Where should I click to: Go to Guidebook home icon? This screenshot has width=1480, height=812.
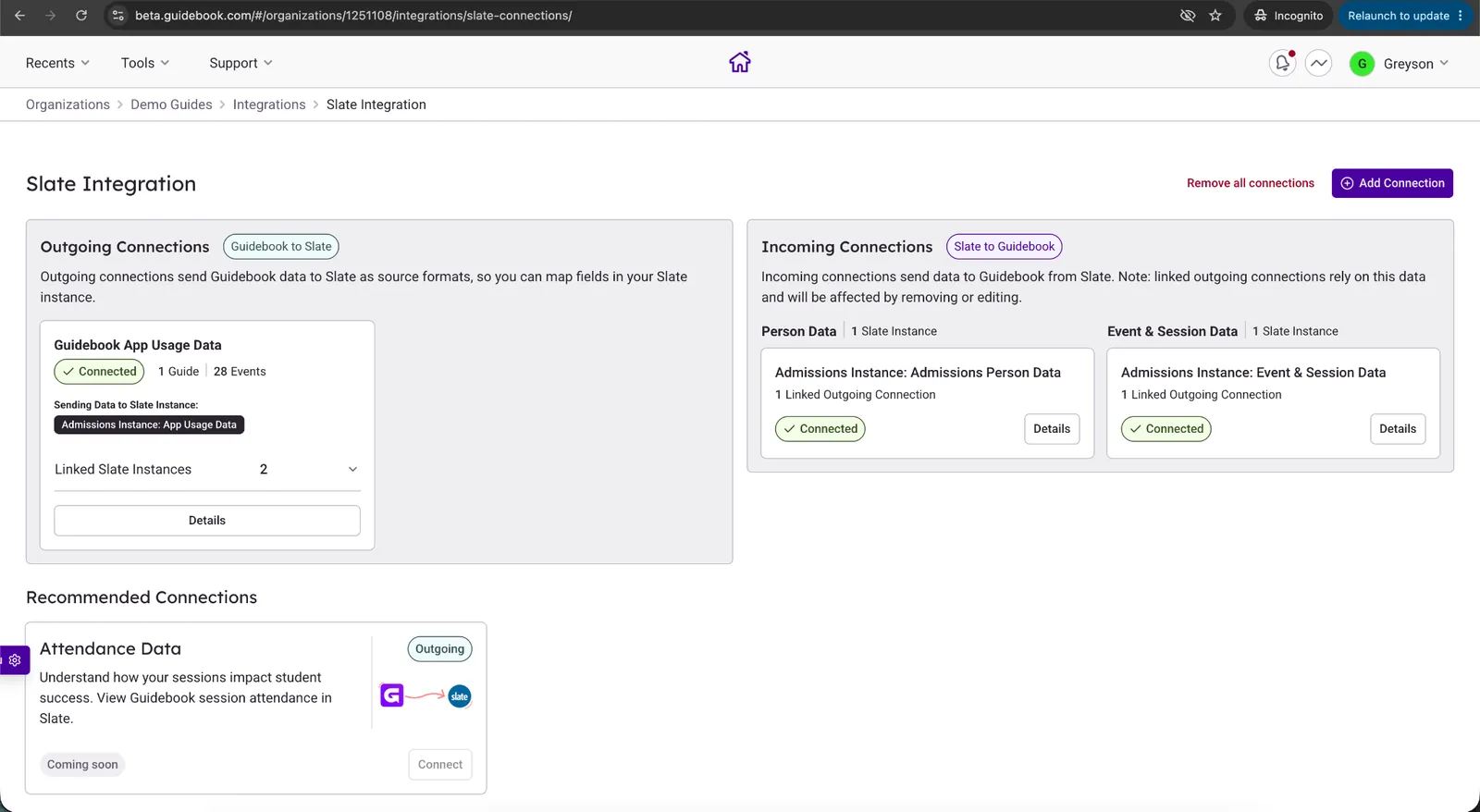pyautogui.click(x=739, y=62)
